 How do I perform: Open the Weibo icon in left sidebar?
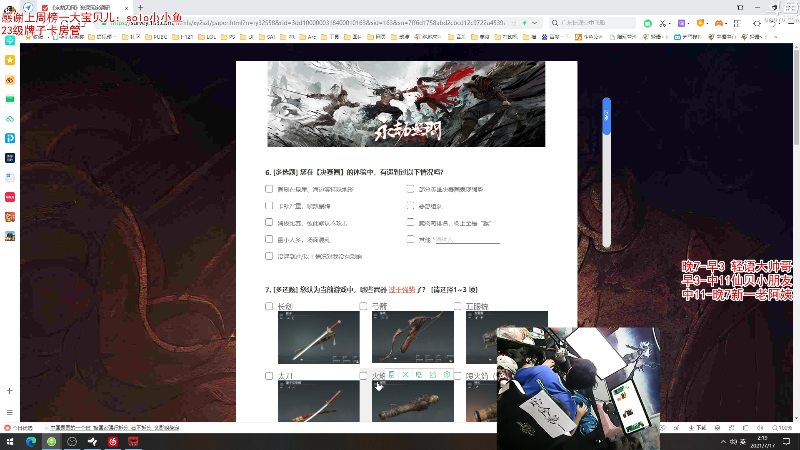(x=10, y=80)
